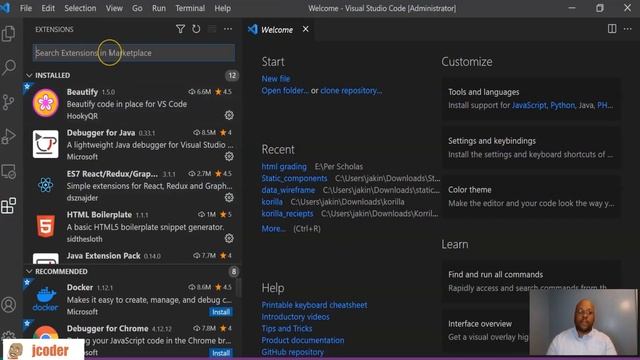Open HTML Boilerplate gear settings
Viewport: 640px width, 360px height.
coord(229,238)
